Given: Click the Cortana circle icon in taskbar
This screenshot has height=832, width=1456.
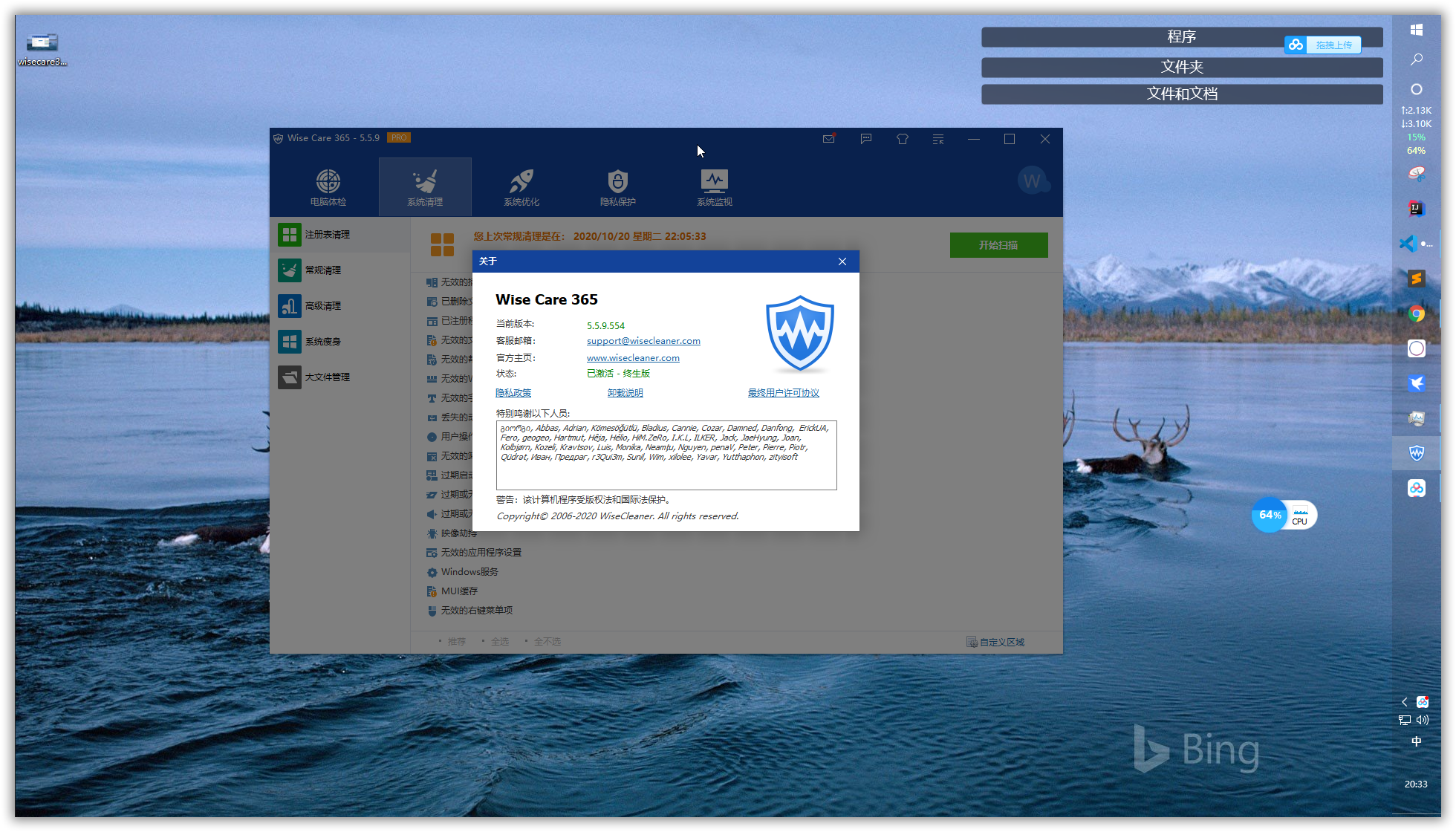Looking at the screenshot, I should point(1417,89).
